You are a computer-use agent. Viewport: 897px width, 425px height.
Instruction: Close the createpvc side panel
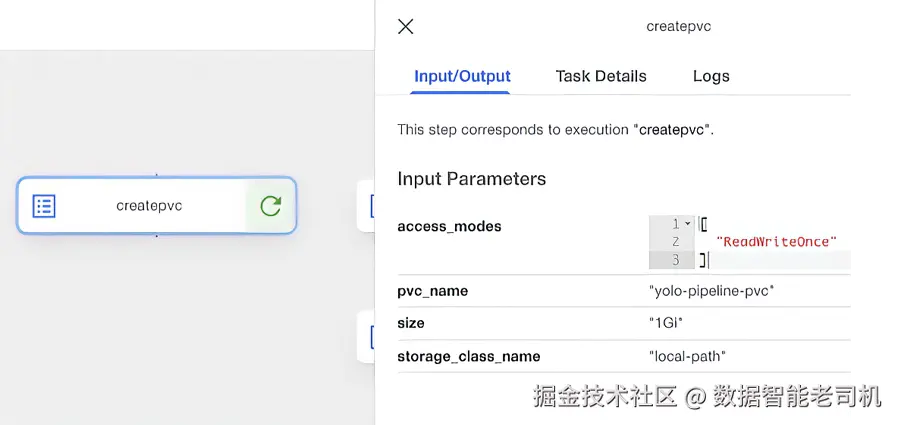click(405, 26)
